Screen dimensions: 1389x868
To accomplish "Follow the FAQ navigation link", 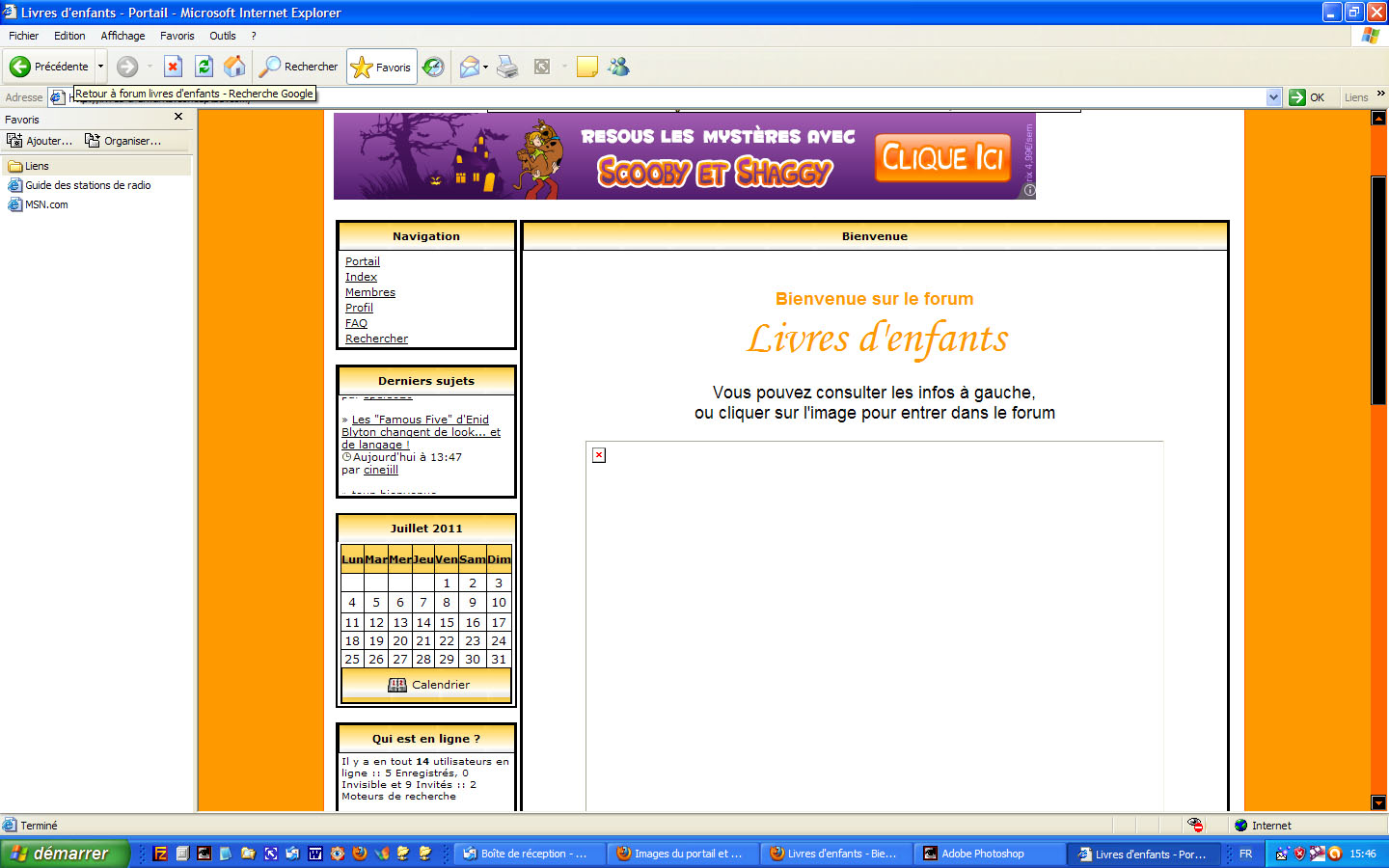I will (356, 323).
